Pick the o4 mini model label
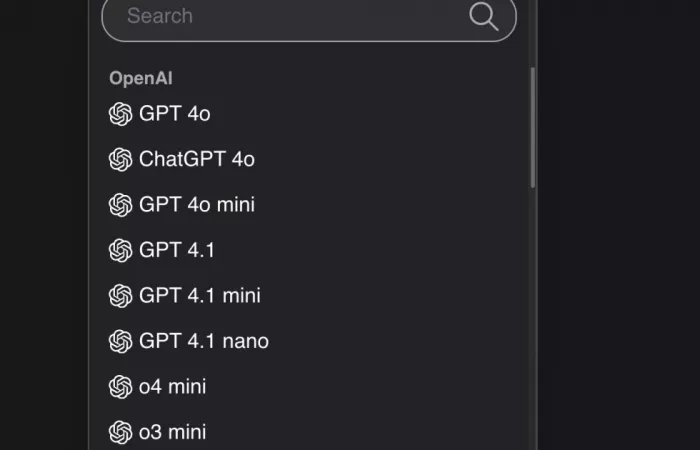Viewport: 700px width, 450px height. click(173, 387)
